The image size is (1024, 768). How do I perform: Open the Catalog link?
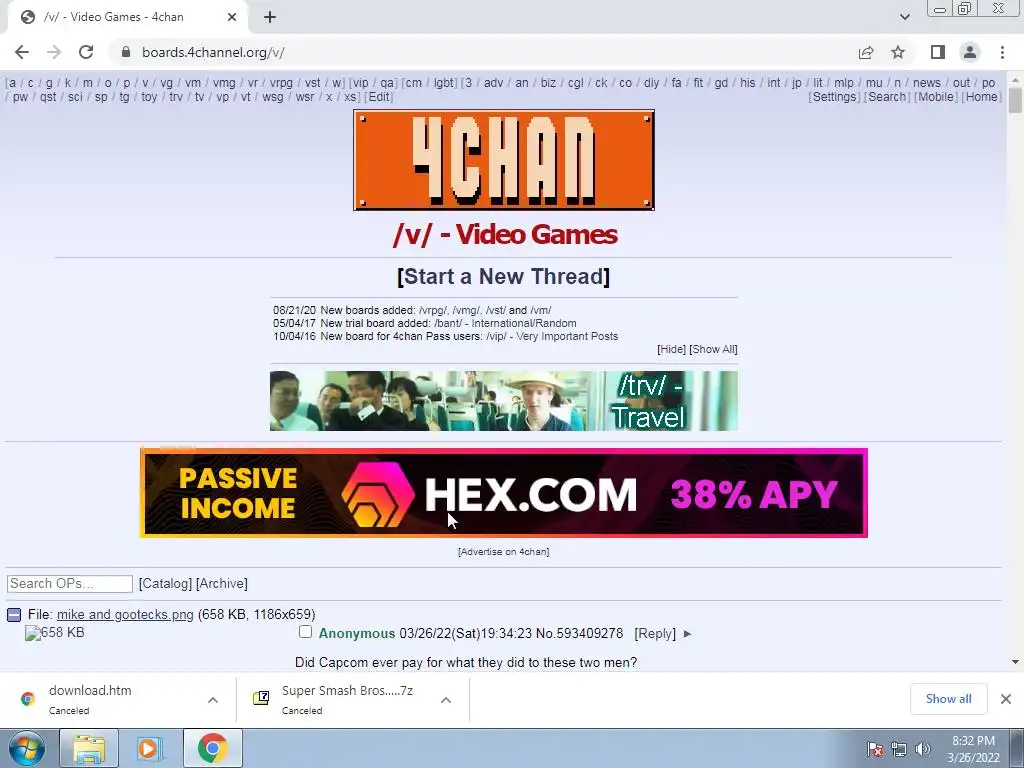point(165,583)
